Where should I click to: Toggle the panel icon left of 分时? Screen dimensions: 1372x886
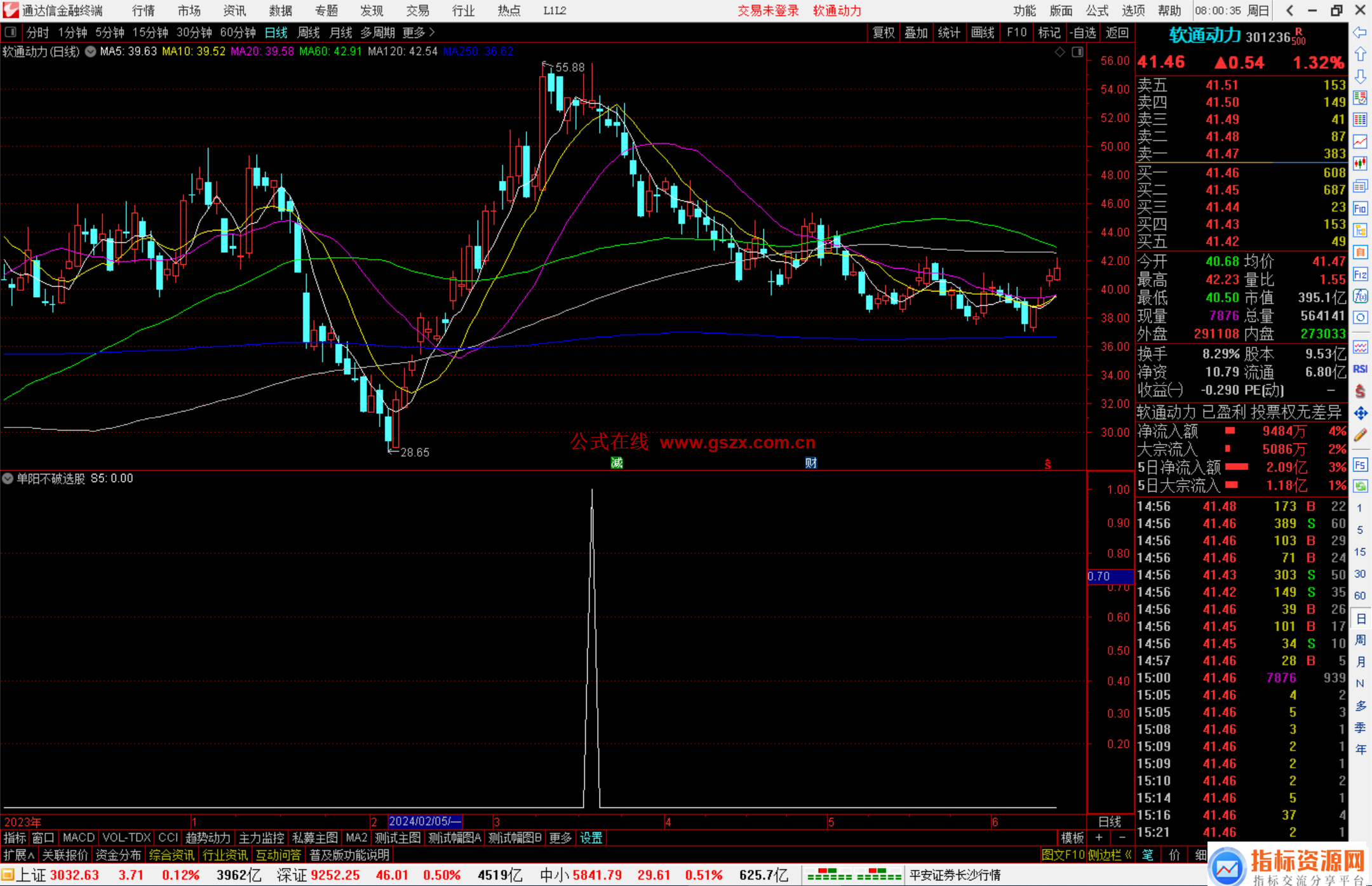pyautogui.click(x=11, y=32)
